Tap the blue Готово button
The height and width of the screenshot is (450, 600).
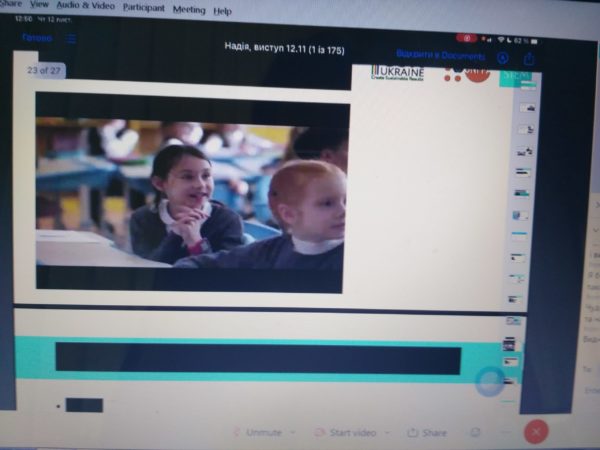coord(37,38)
